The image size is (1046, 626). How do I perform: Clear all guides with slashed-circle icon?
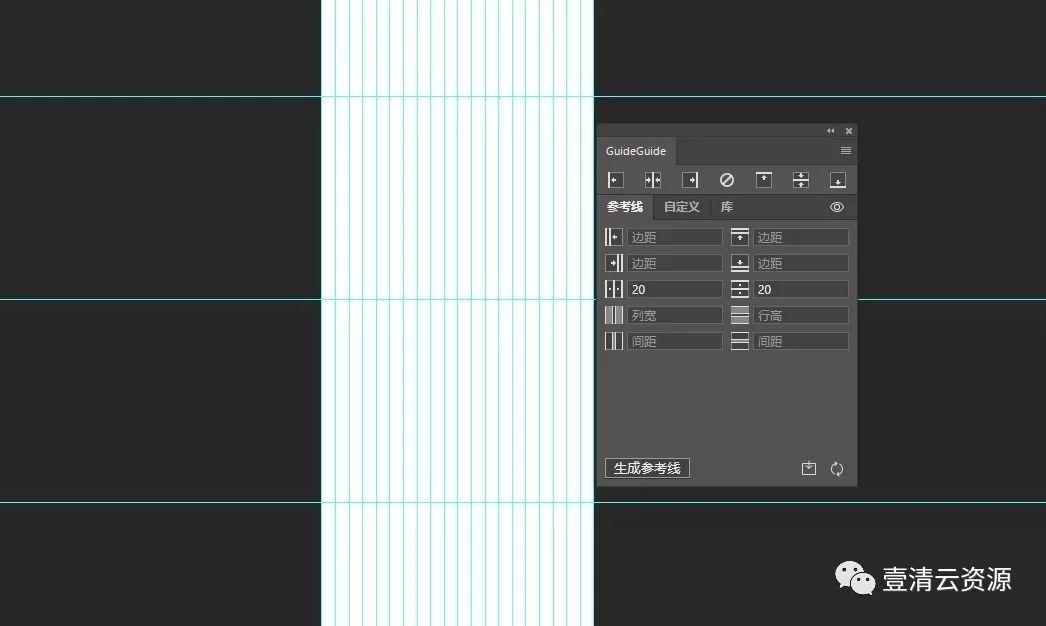point(726,180)
